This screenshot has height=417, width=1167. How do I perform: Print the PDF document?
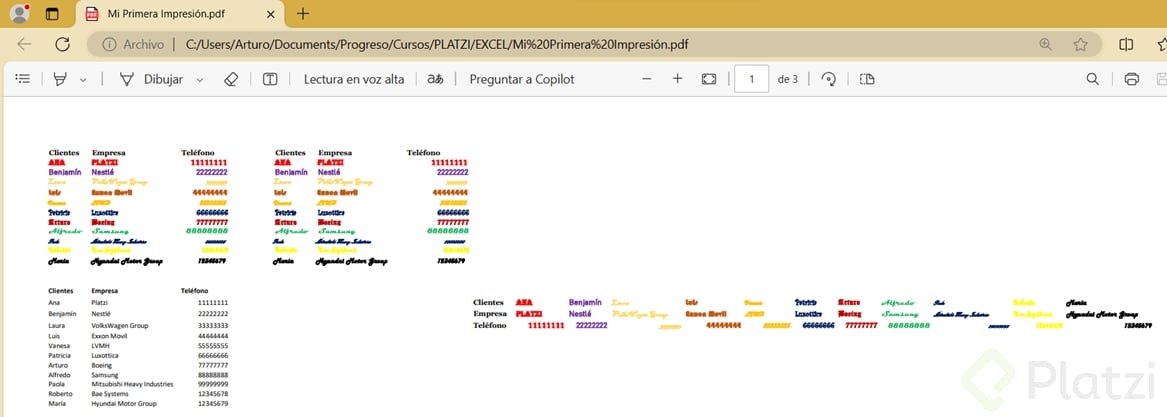click(1132, 79)
